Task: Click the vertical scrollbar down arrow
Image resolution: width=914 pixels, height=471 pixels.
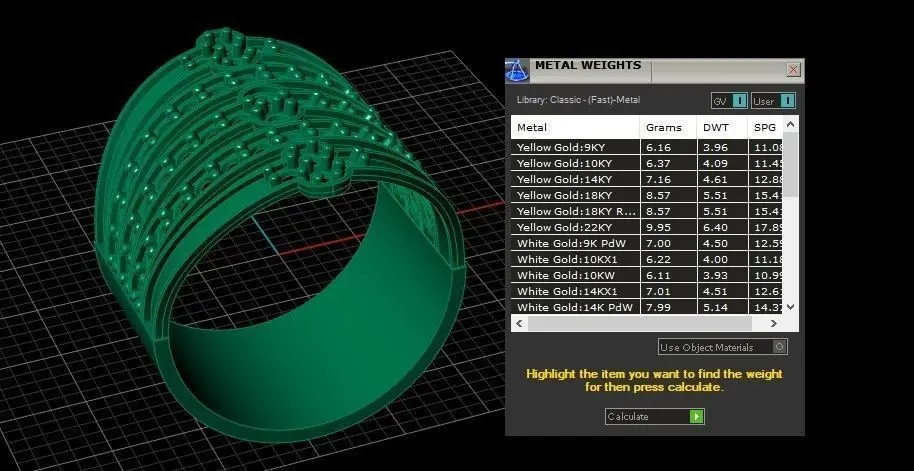Action: (x=790, y=307)
